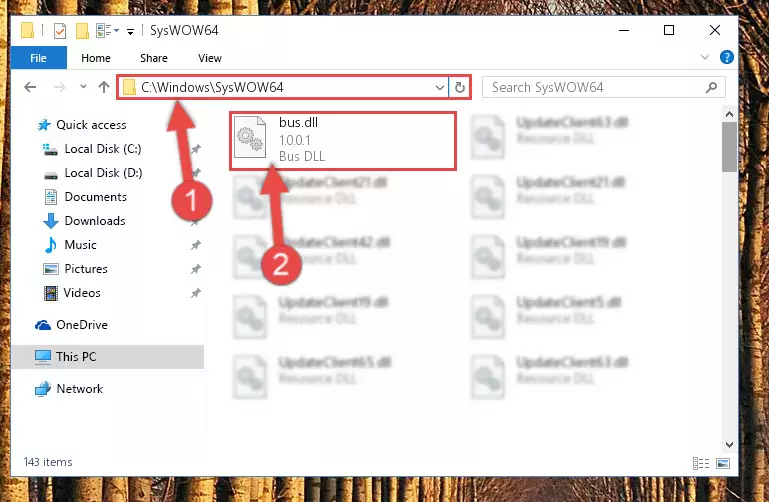This screenshot has height=502, width=769.
Task: Click the Documents page icon
Action: click(x=51, y=197)
